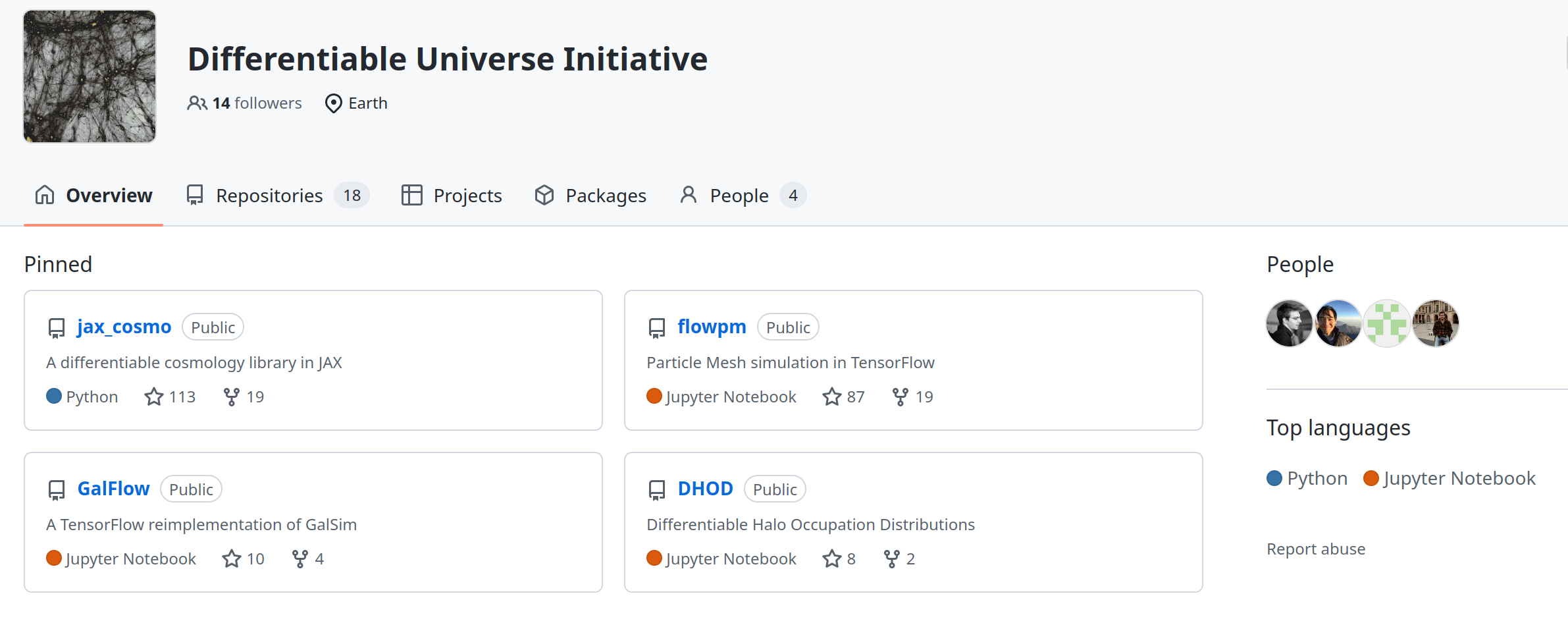
Task: Click the Earth location text
Action: [368, 103]
